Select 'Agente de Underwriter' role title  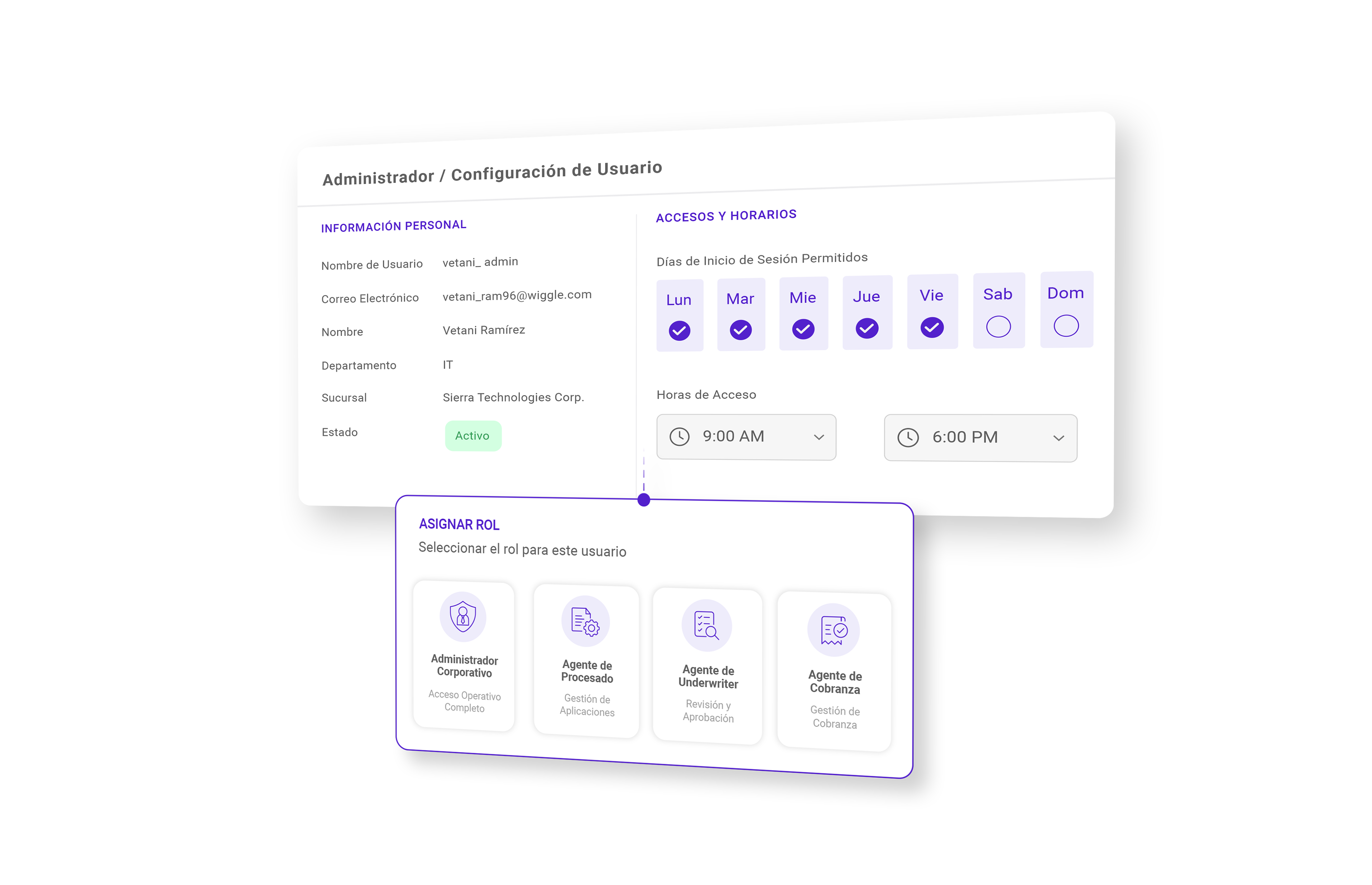pyautogui.click(x=708, y=677)
